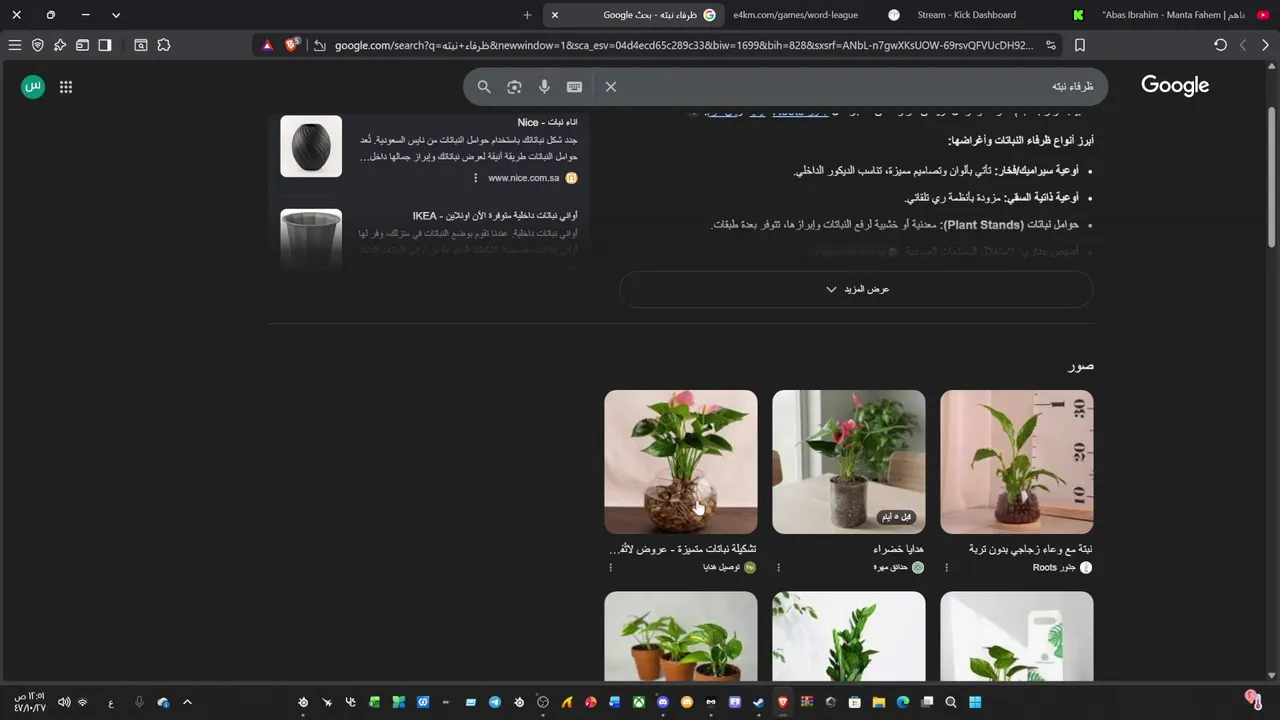This screenshot has width=1280, height=720.
Task: Open Brave Shields lion icon
Action: click(x=292, y=45)
